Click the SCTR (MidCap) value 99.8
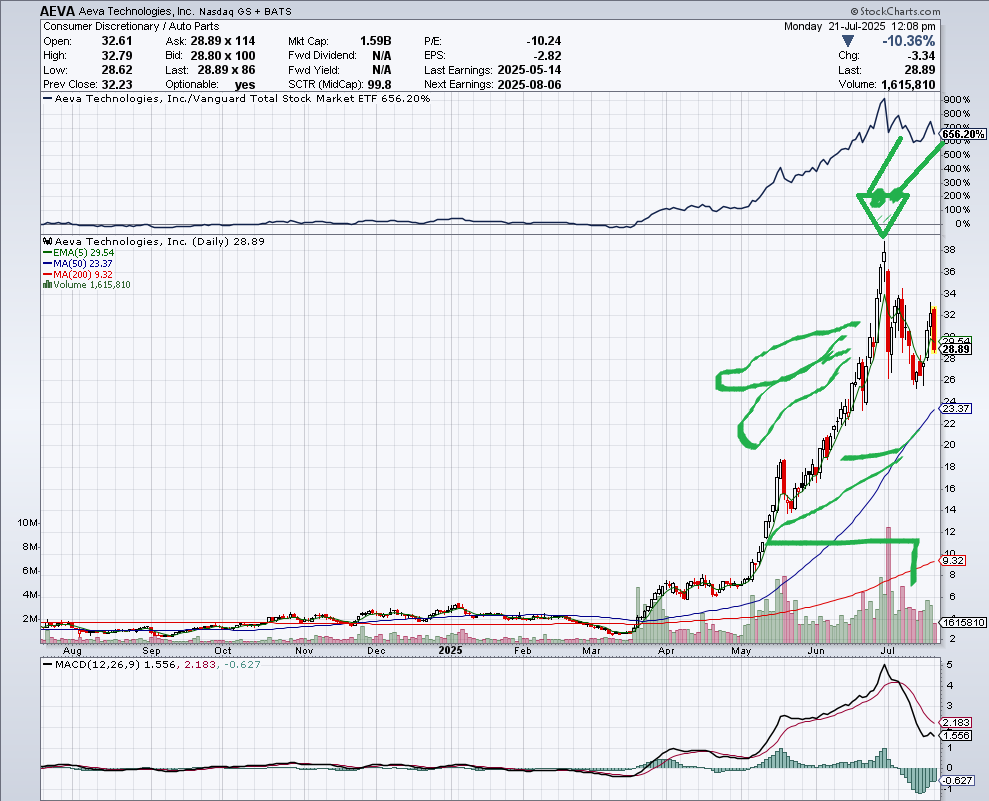The height and width of the screenshot is (801, 989). click(x=378, y=85)
